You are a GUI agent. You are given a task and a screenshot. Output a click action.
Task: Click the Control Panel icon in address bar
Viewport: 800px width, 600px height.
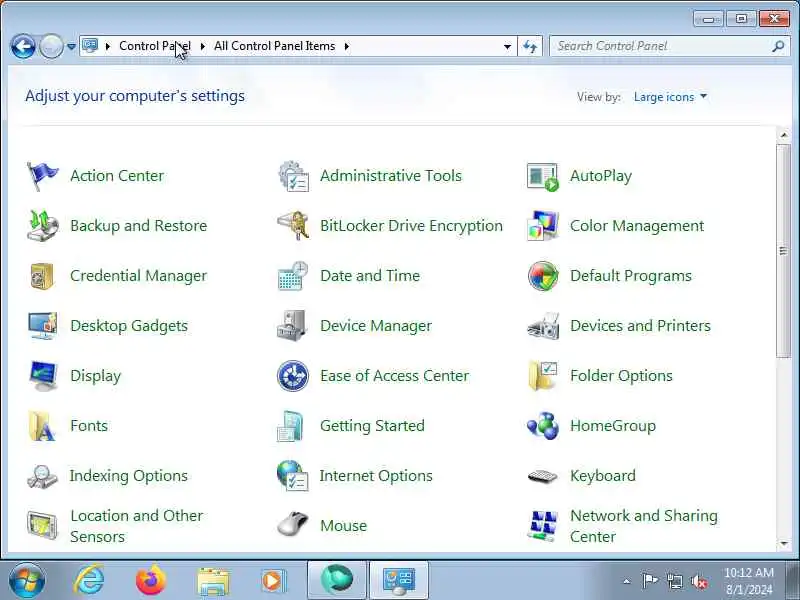(90, 46)
